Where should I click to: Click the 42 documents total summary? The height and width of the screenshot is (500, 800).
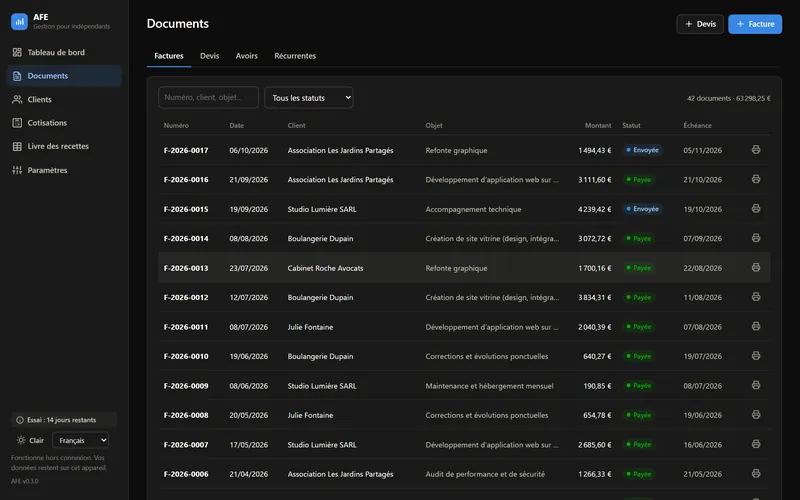point(728,98)
